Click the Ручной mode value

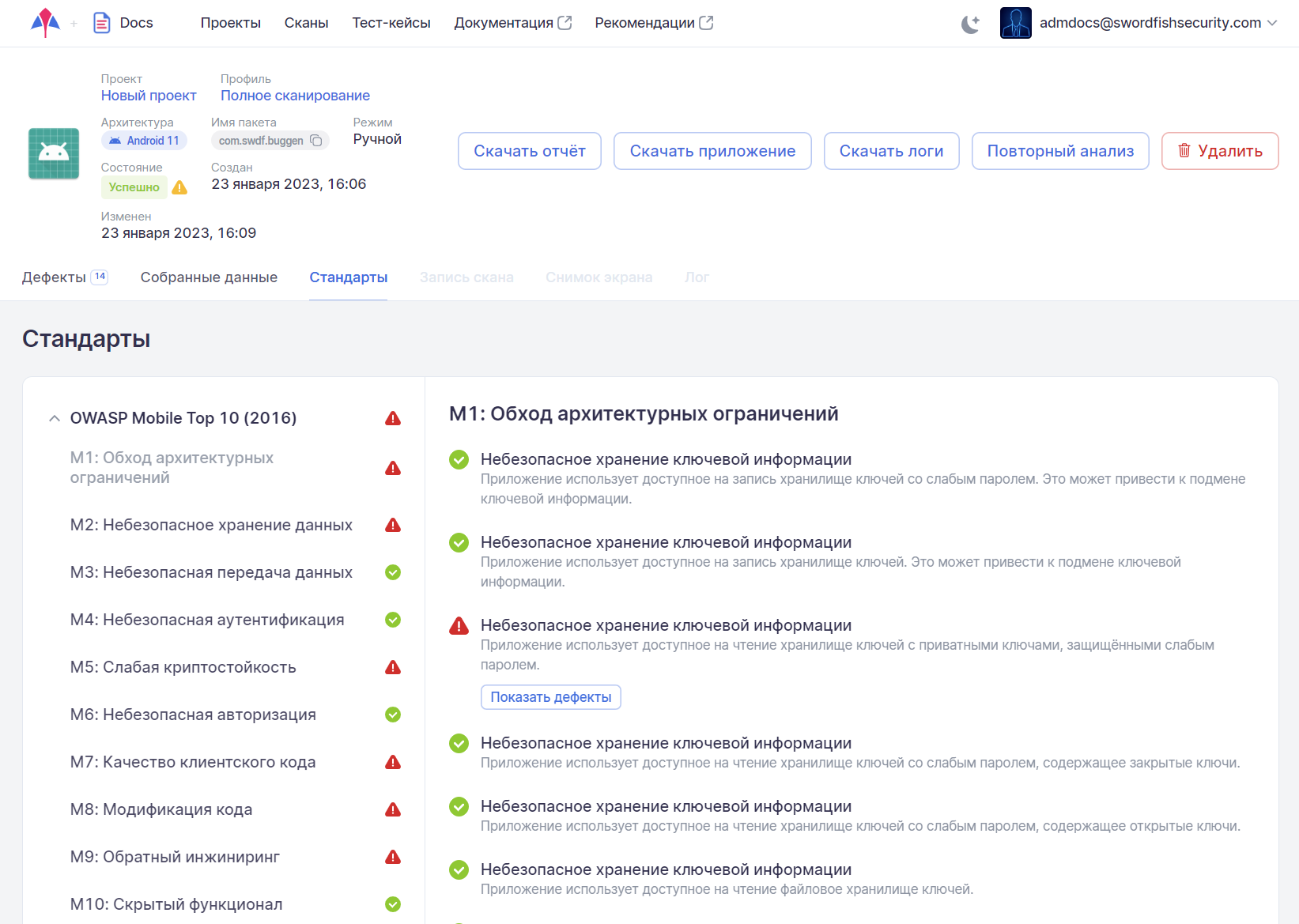377,139
